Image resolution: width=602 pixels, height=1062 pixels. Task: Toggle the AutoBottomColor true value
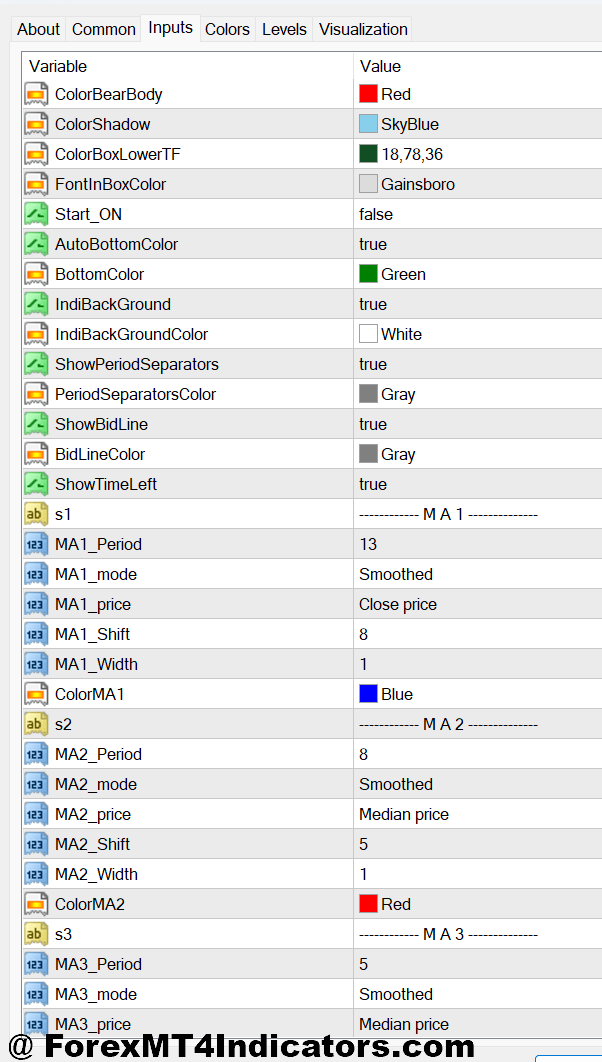click(x=373, y=244)
